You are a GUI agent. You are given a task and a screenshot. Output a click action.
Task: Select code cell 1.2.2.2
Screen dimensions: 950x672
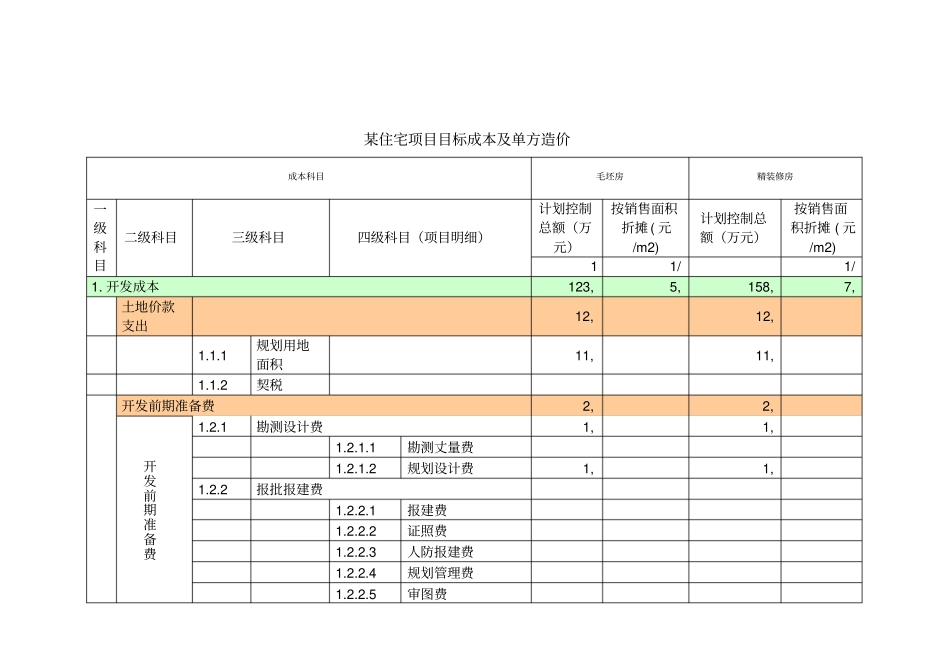(365, 531)
